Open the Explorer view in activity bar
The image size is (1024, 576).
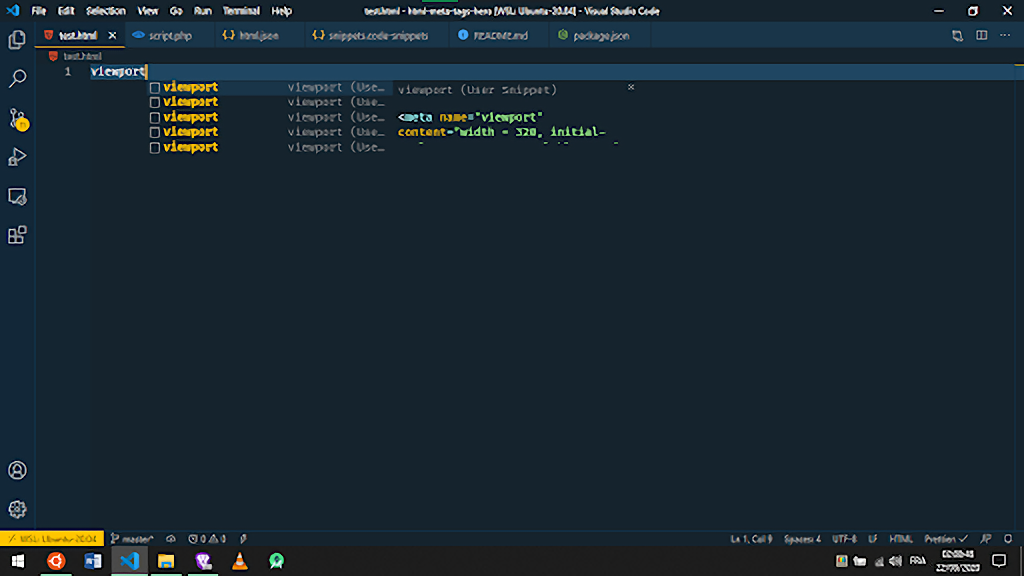pyautogui.click(x=17, y=40)
